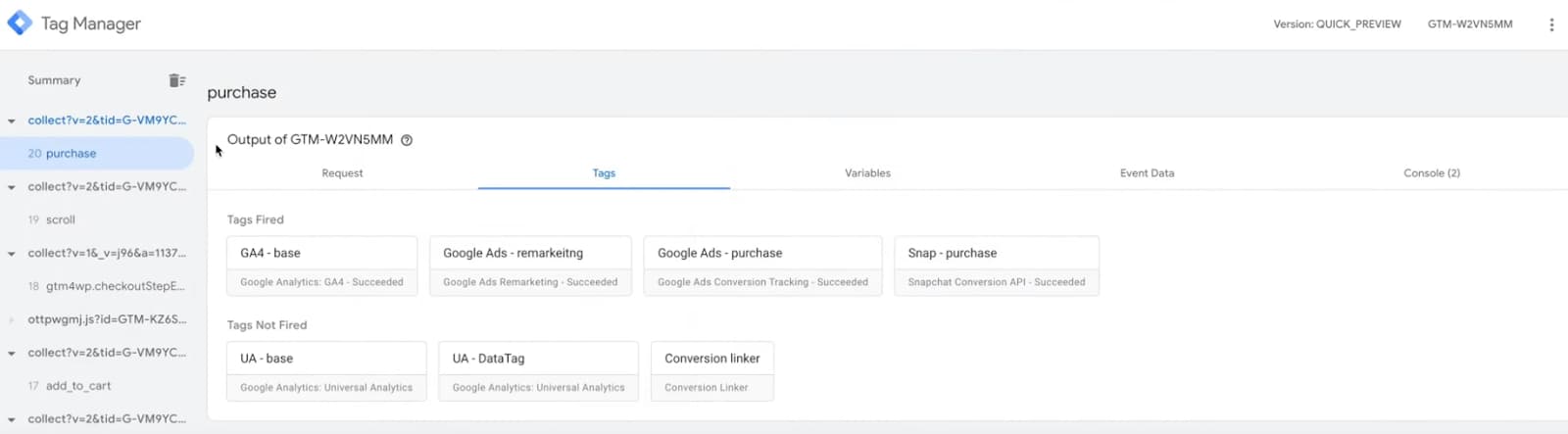The width and height of the screenshot is (1568, 434).
Task: Clear the event list using summary icon
Action: (176, 80)
